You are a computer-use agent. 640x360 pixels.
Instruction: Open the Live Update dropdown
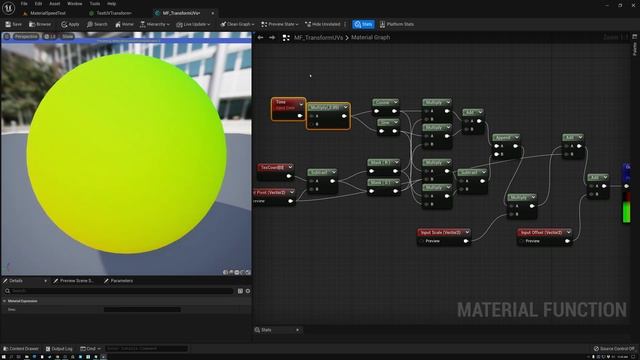(193, 24)
